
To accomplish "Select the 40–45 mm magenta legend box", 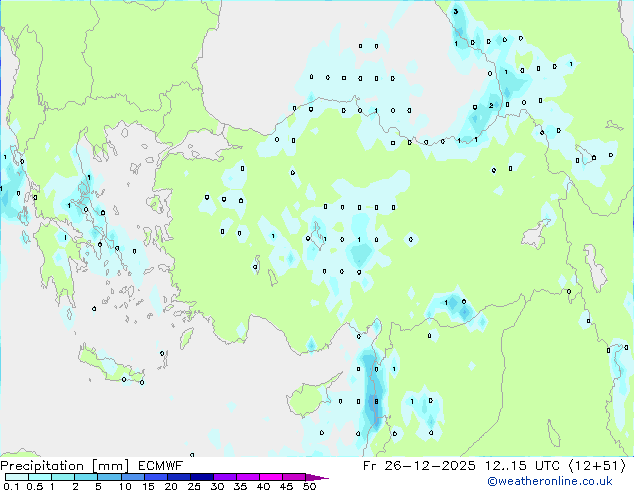I will [x=271, y=477].
